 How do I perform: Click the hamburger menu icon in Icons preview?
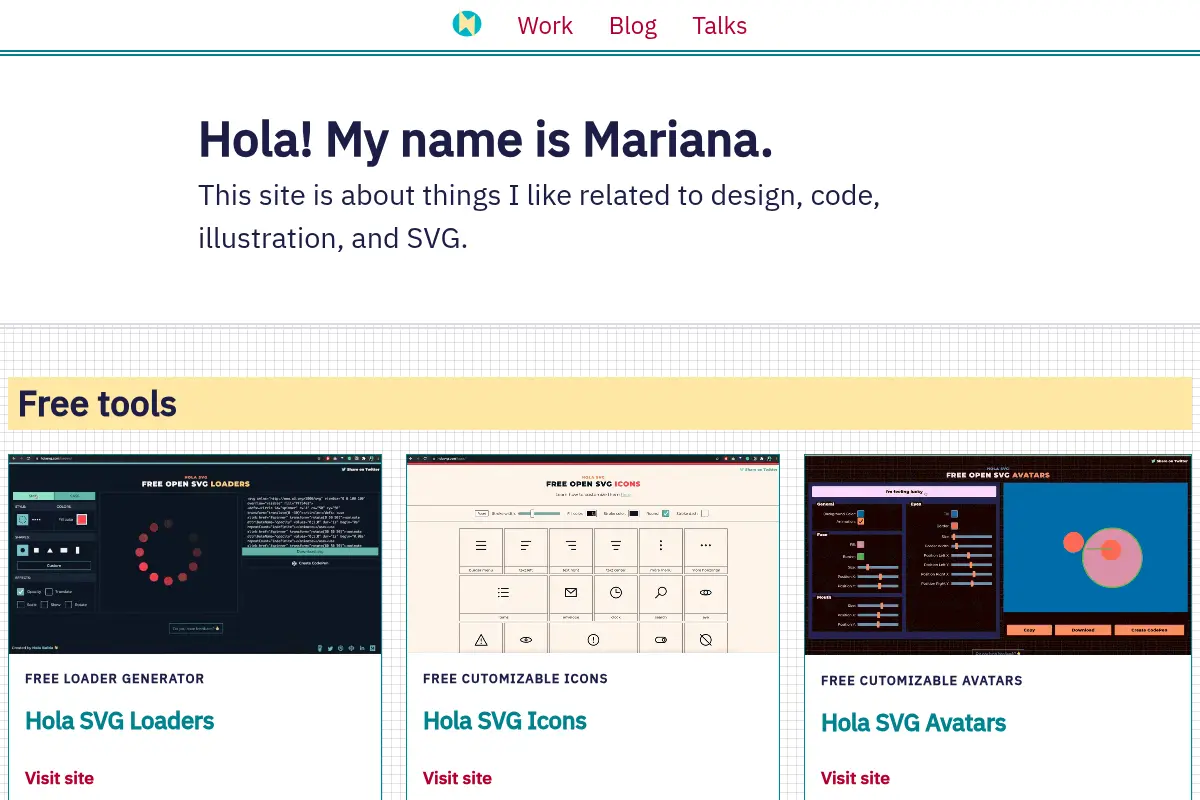pos(481,546)
